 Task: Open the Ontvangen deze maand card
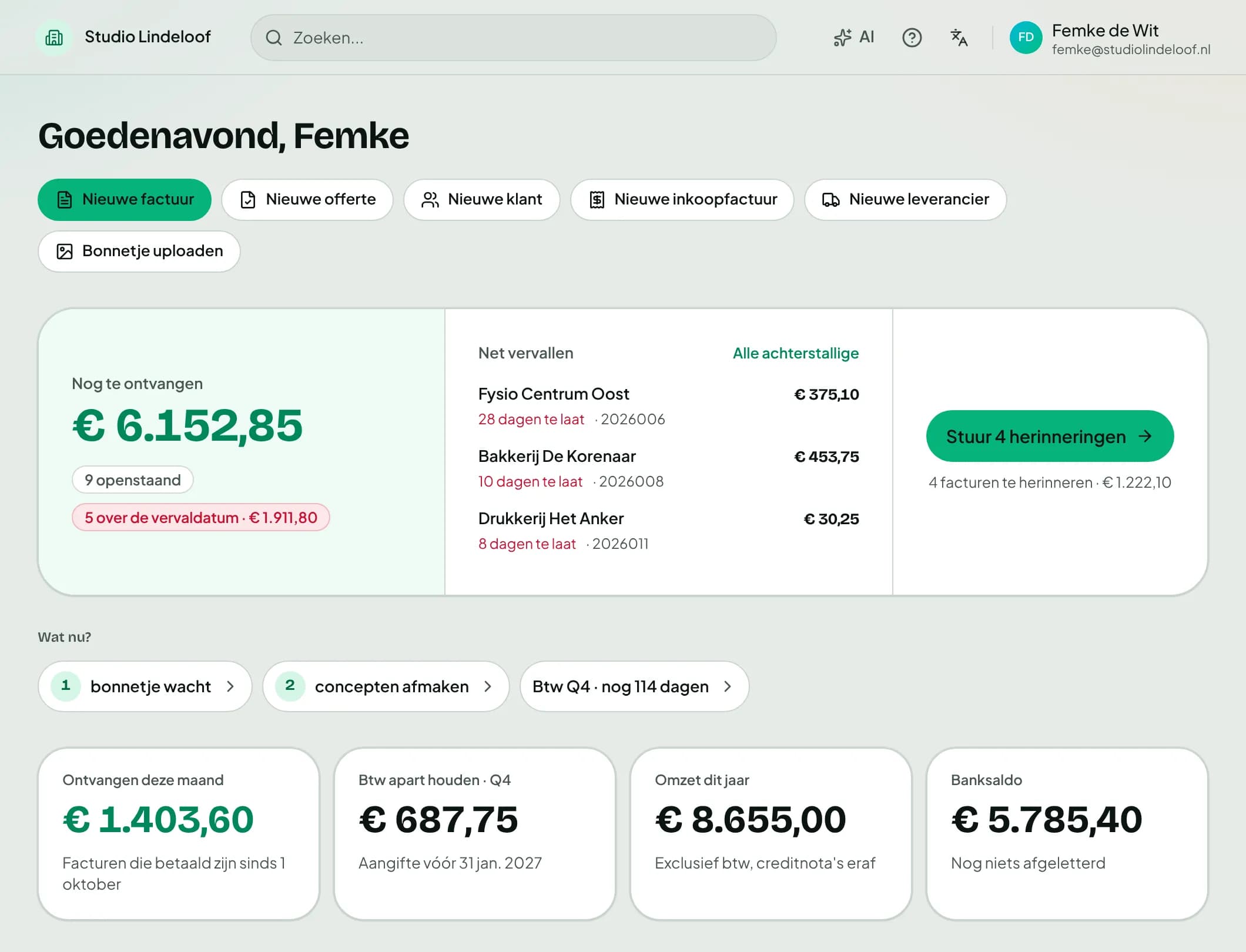click(179, 834)
